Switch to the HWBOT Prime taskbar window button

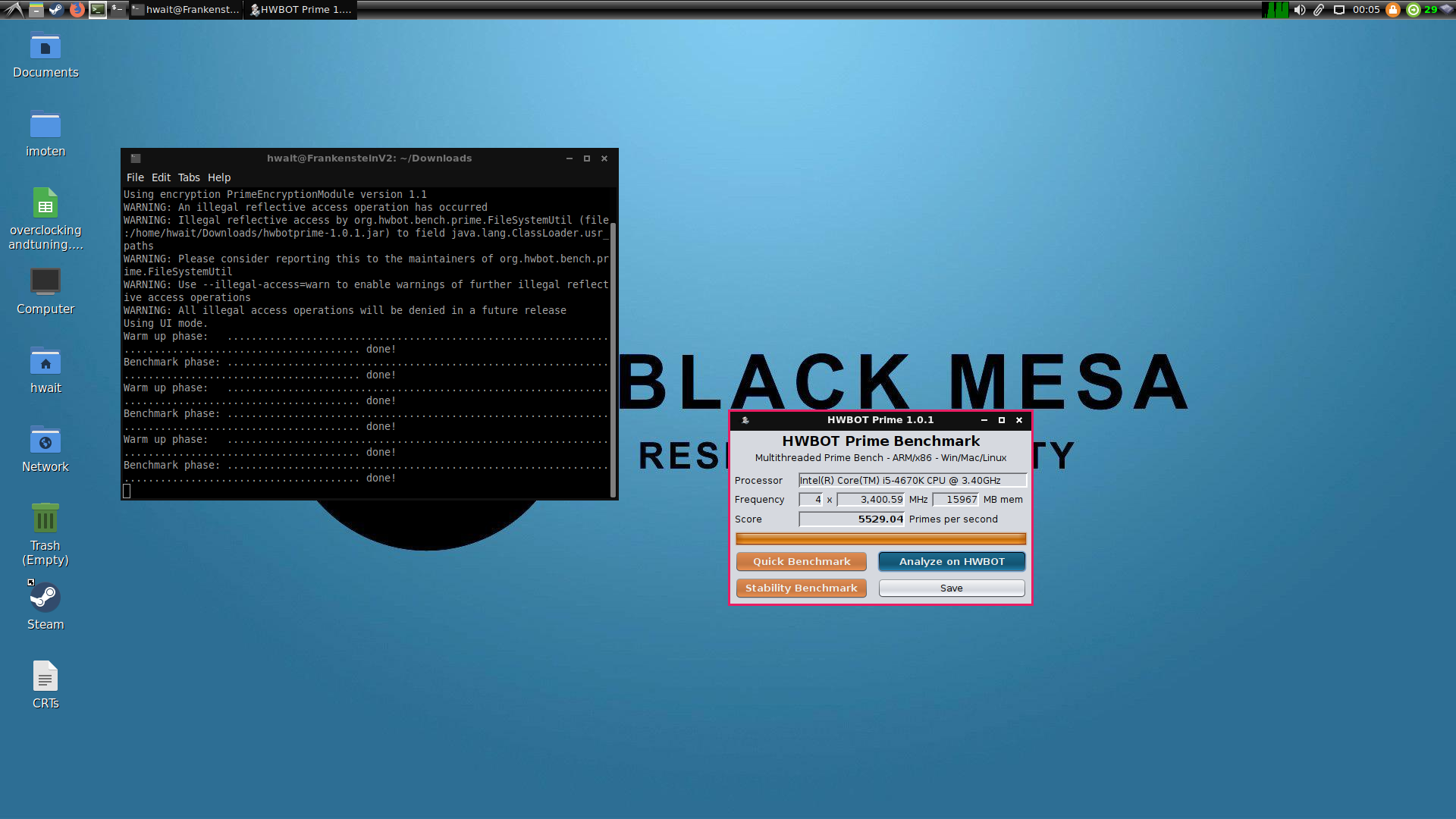(300, 10)
